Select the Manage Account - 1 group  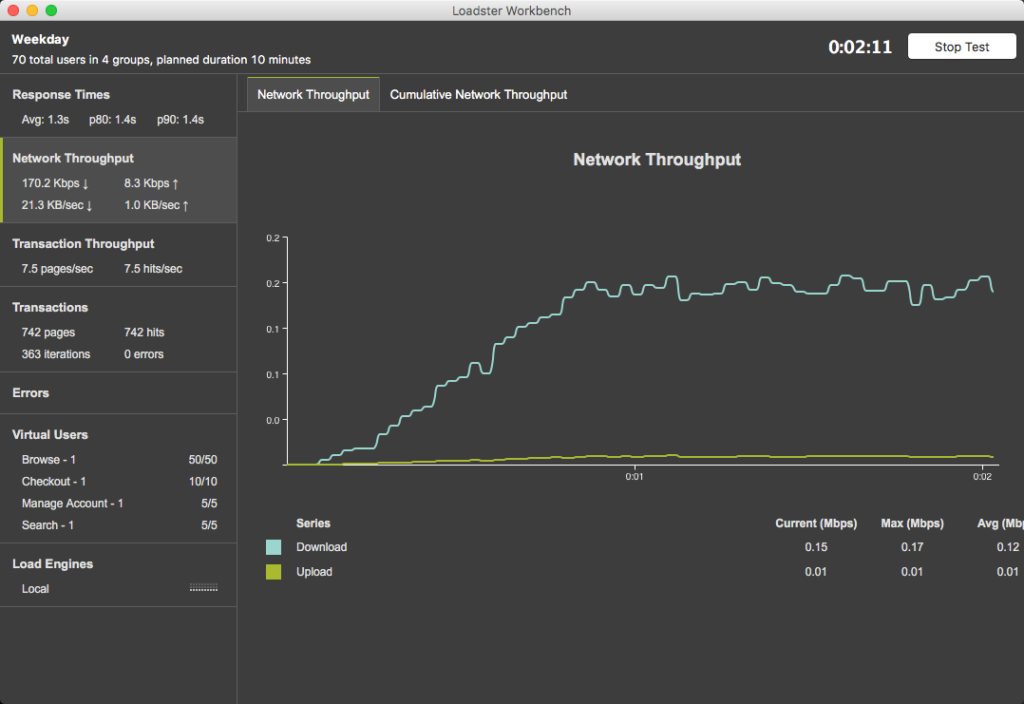click(72, 503)
